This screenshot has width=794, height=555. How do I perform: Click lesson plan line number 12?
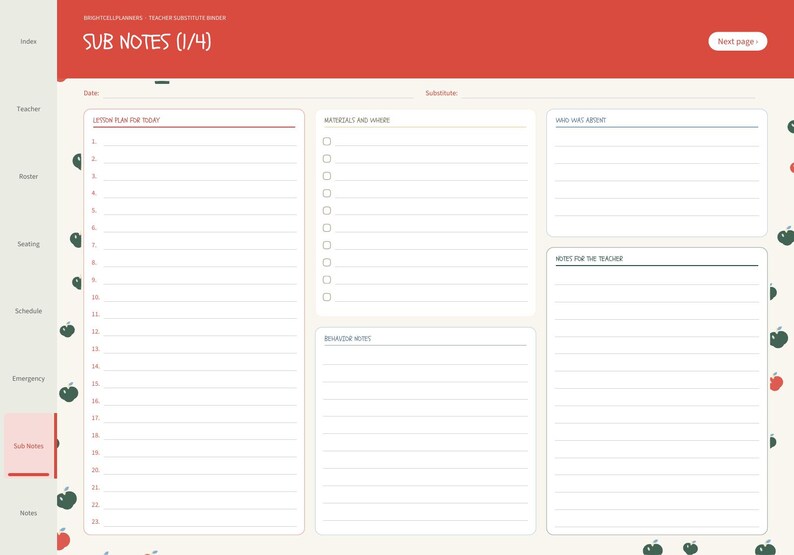[200, 332]
